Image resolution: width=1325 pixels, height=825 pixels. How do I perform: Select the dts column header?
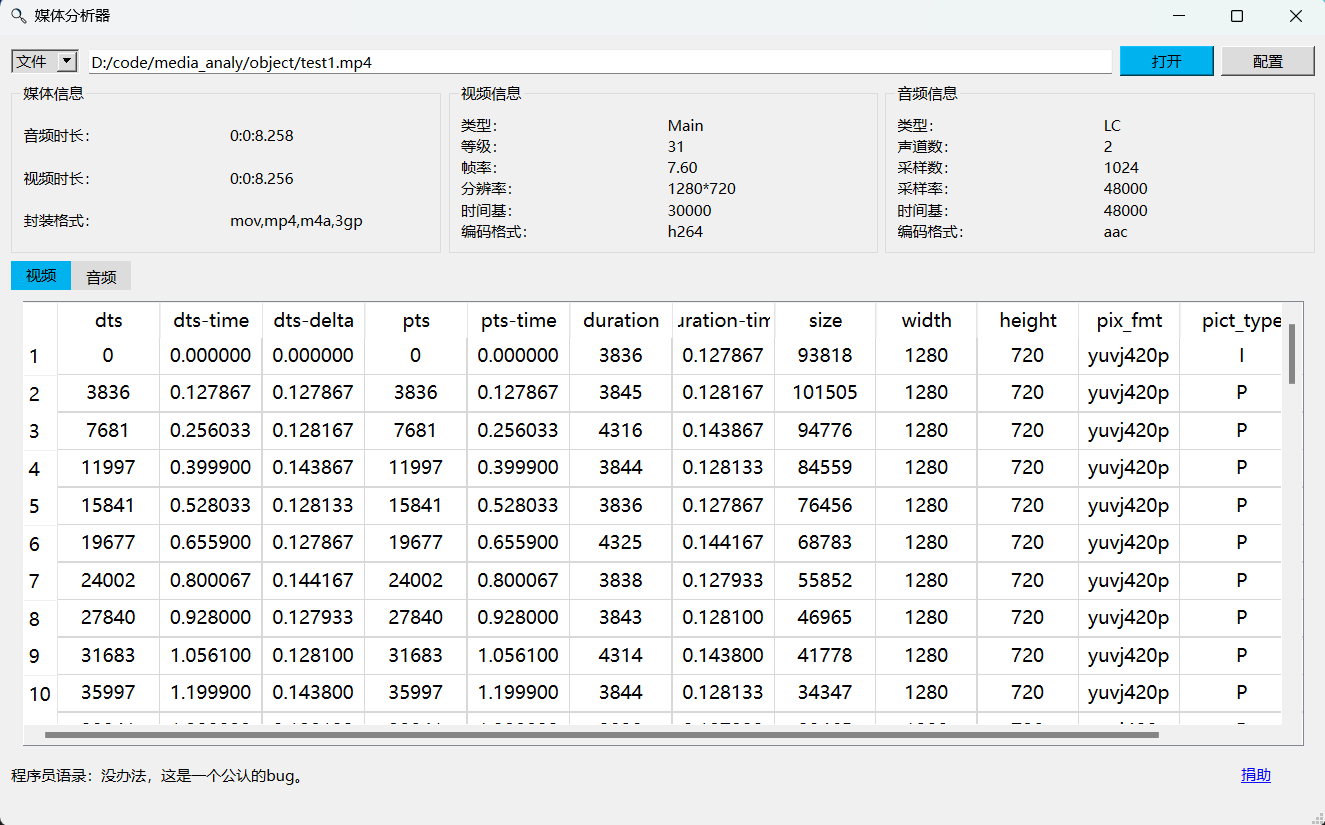click(109, 320)
